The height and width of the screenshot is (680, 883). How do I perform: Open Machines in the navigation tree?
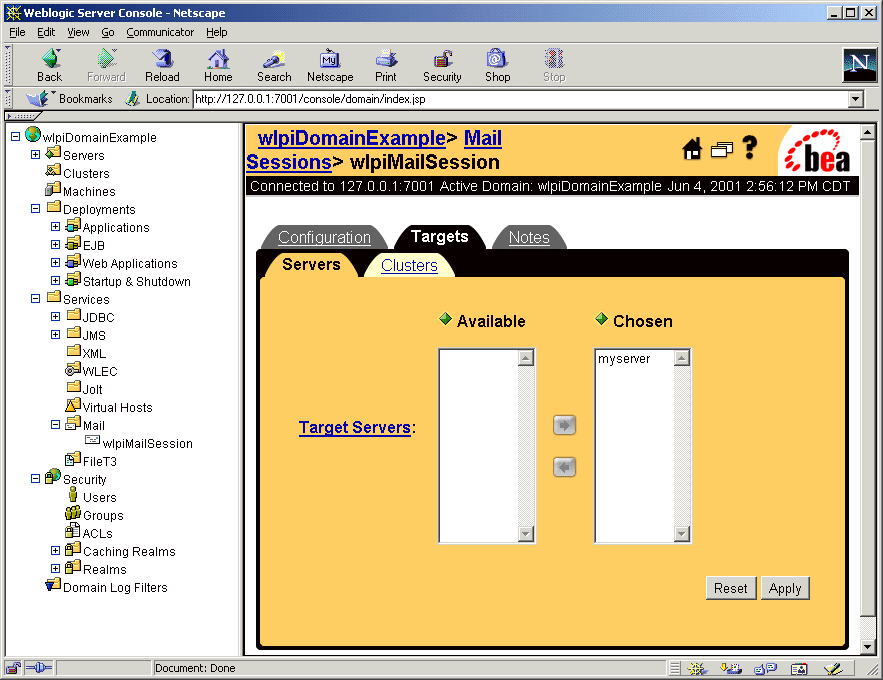89,191
